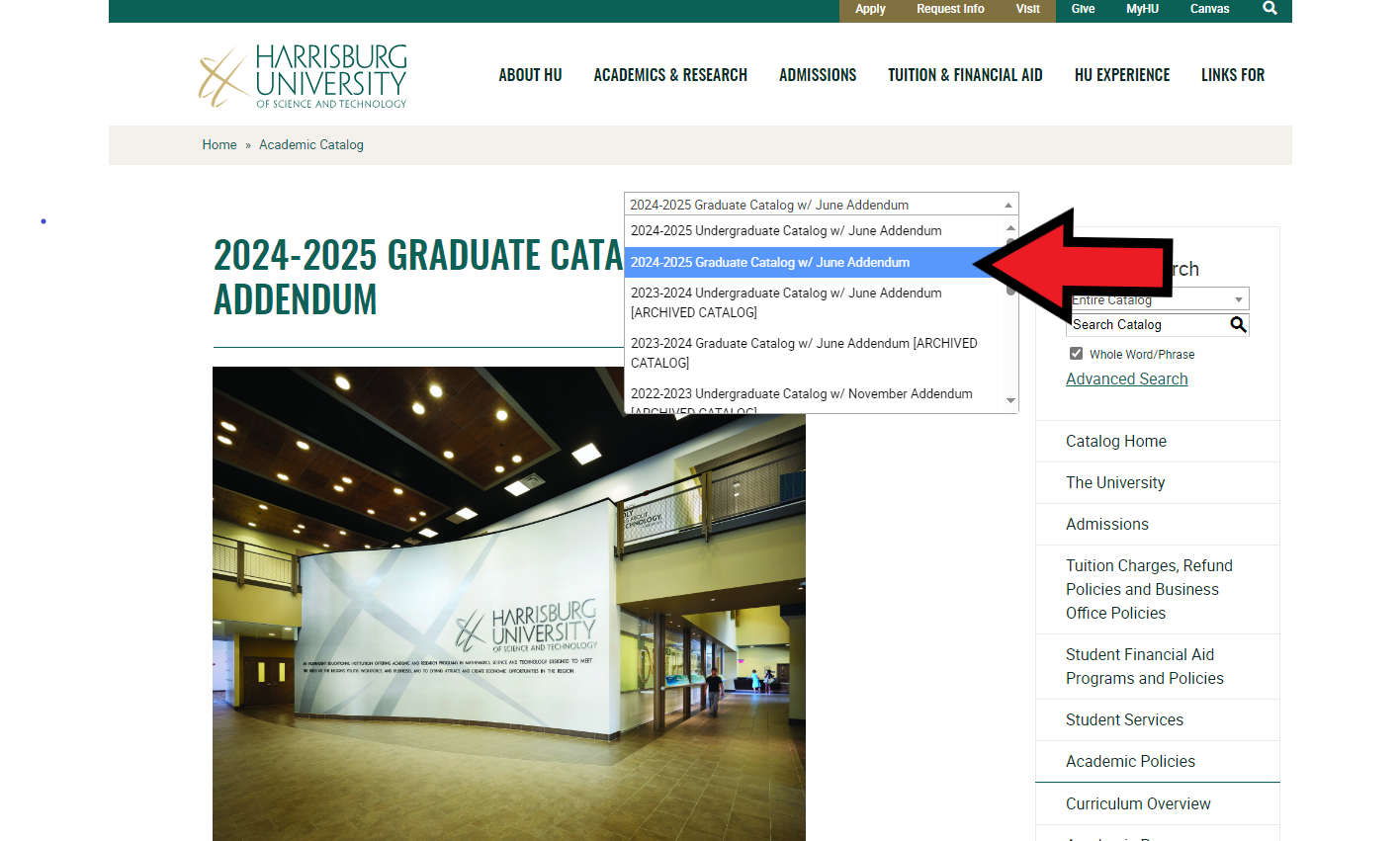Open Admissions main menu
The width and height of the screenshot is (1400, 841).
tap(818, 75)
